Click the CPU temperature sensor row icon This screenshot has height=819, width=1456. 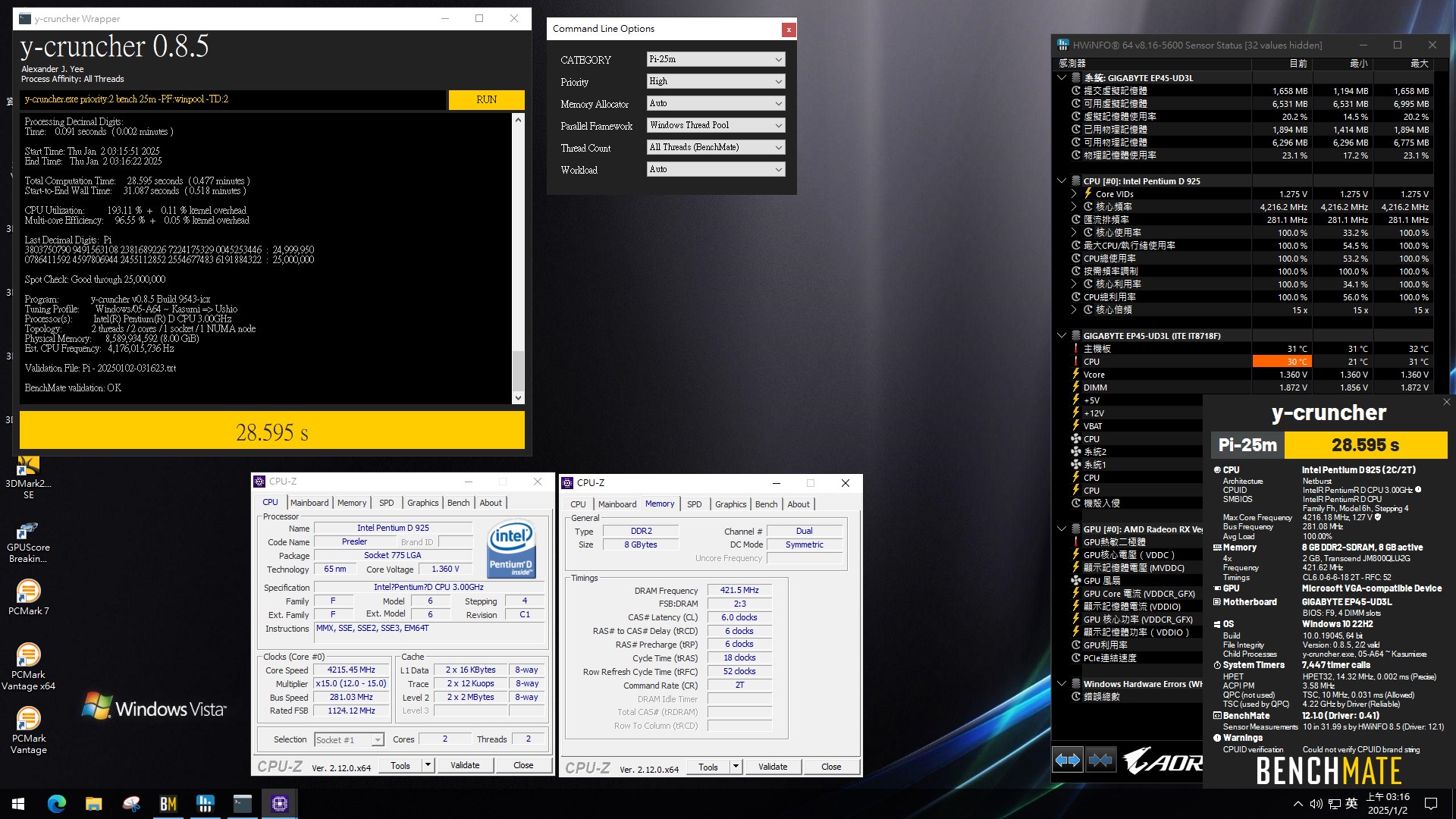coord(1075,362)
